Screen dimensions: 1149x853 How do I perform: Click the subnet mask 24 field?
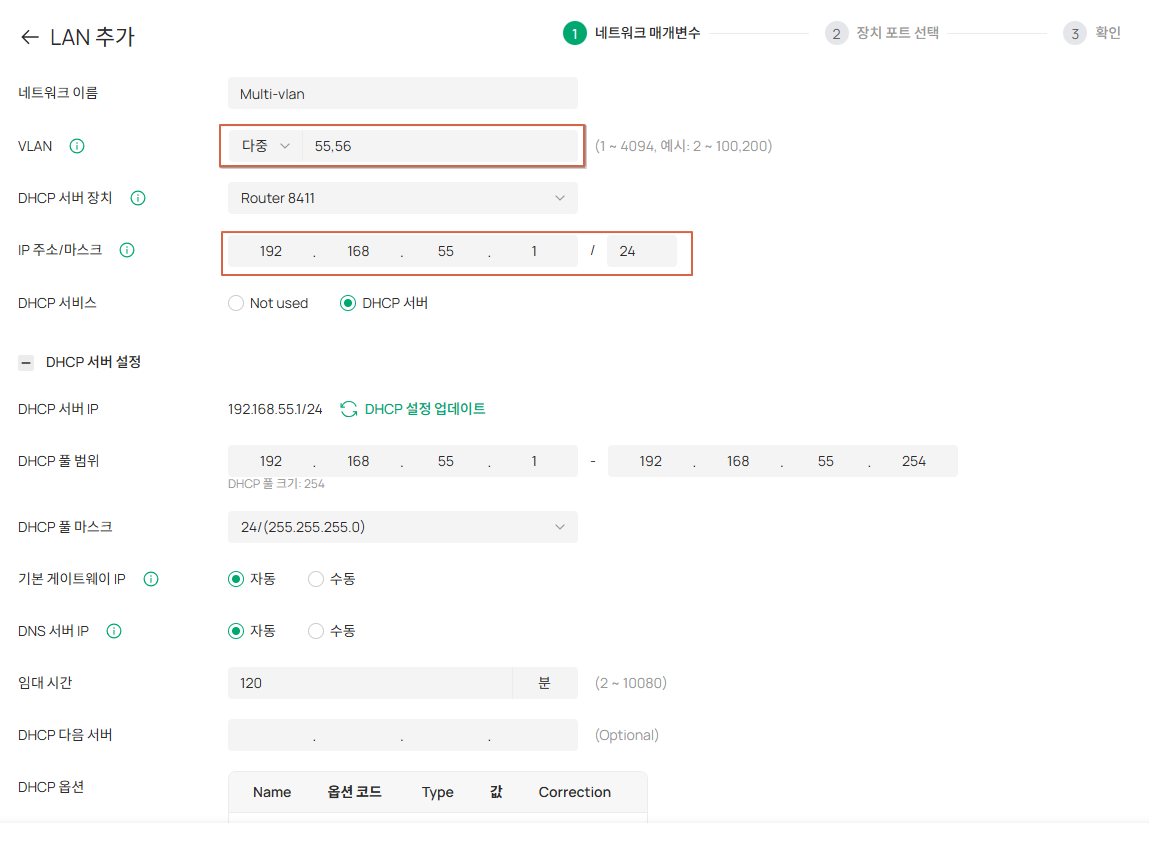[x=641, y=251]
